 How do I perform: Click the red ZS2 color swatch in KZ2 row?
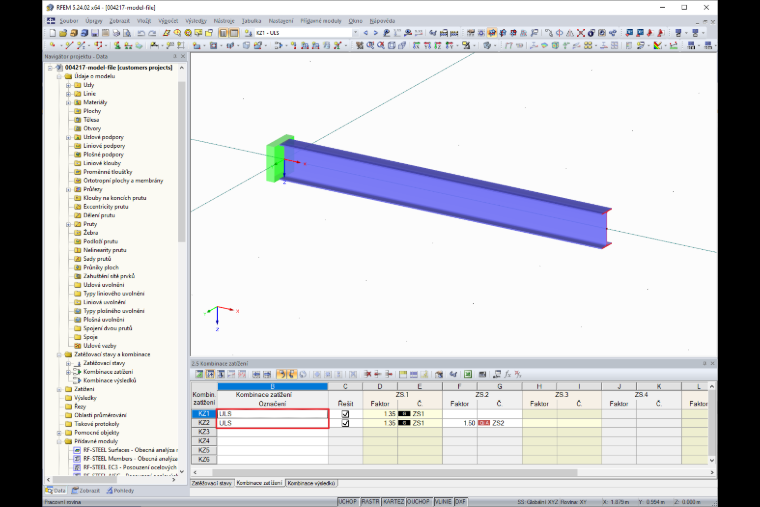(484, 423)
